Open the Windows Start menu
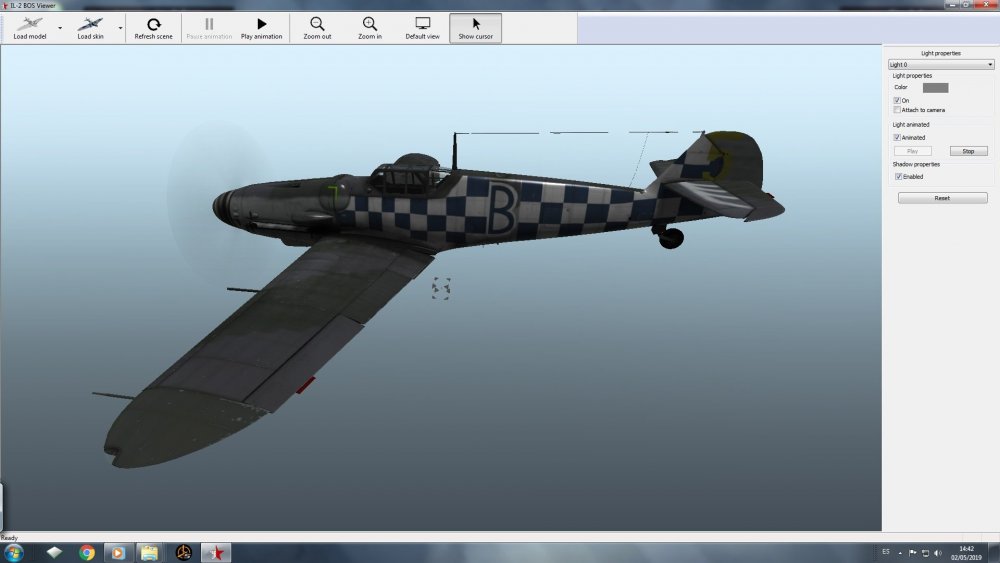 coord(13,552)
